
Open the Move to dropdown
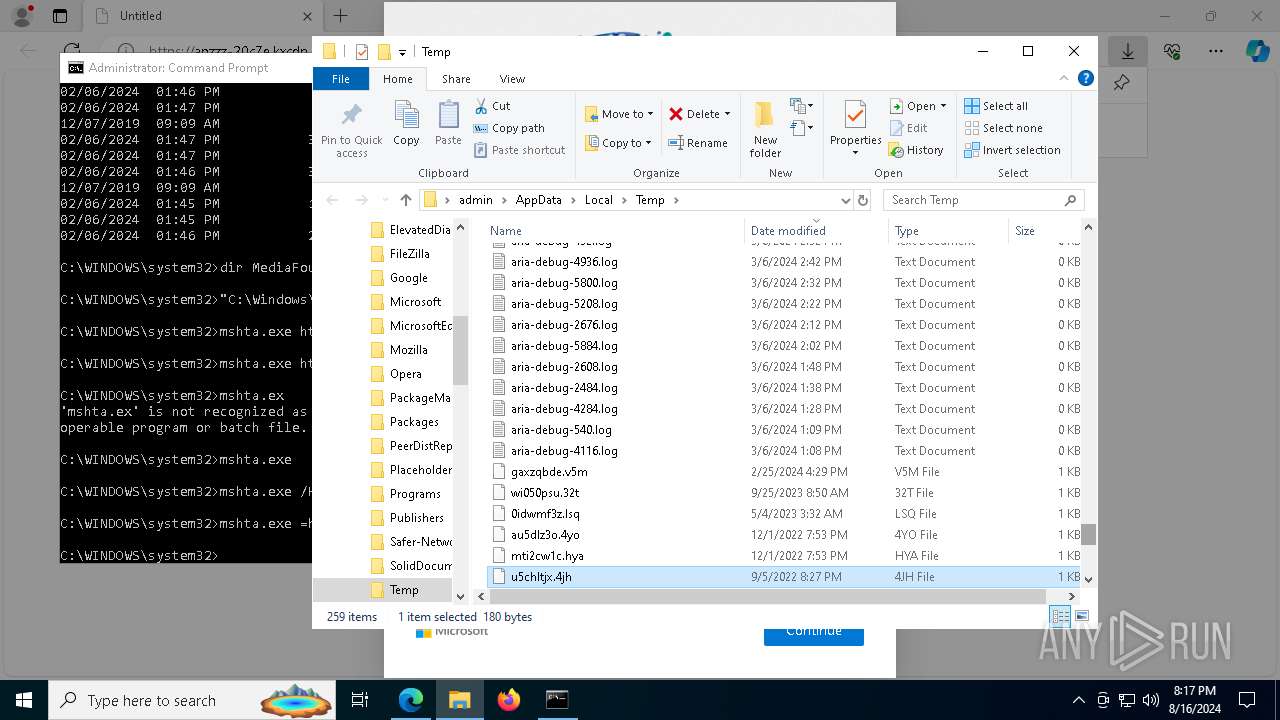(620, 114)
